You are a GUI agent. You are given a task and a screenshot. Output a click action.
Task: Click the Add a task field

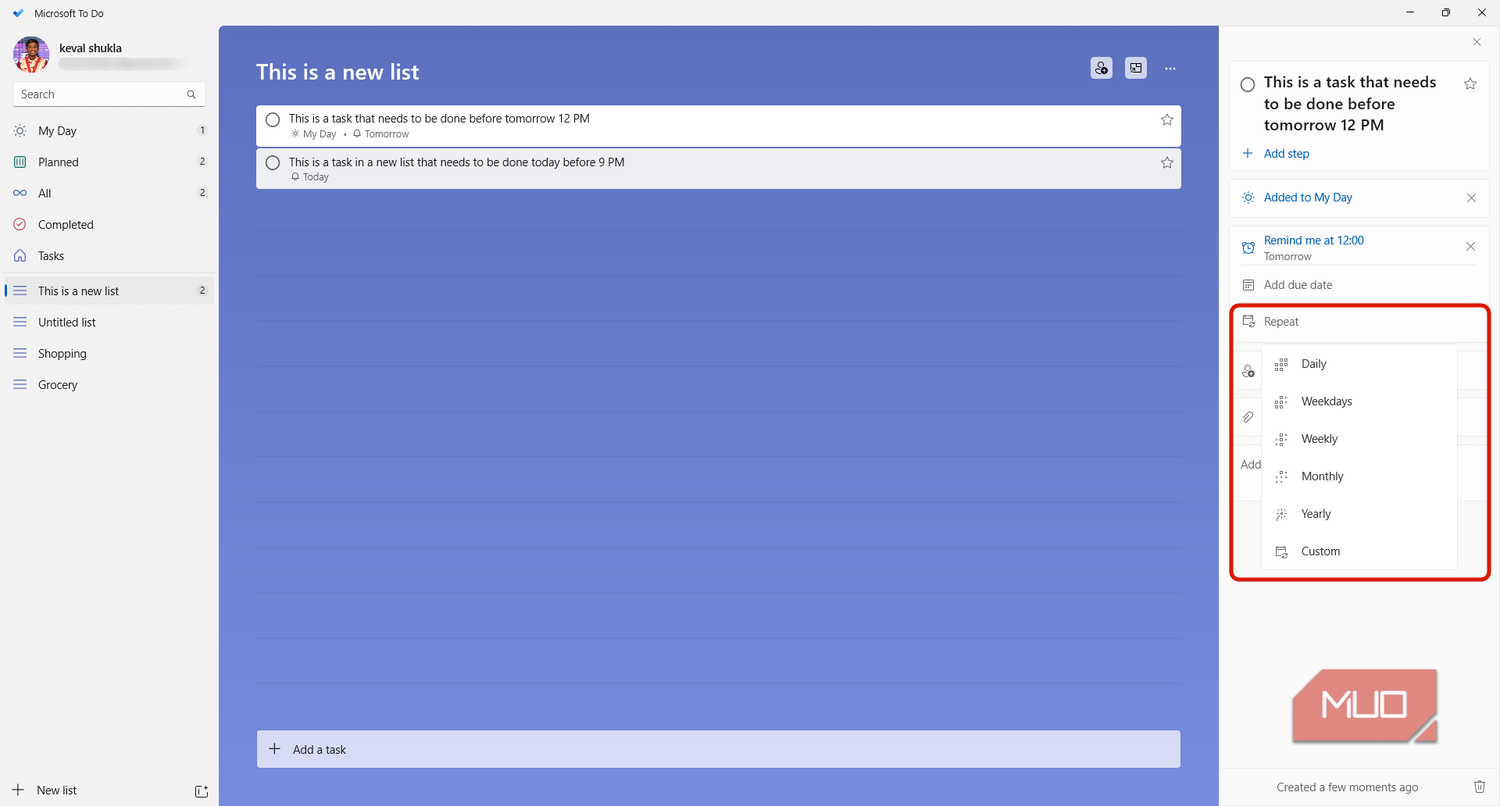click(718, 750)
